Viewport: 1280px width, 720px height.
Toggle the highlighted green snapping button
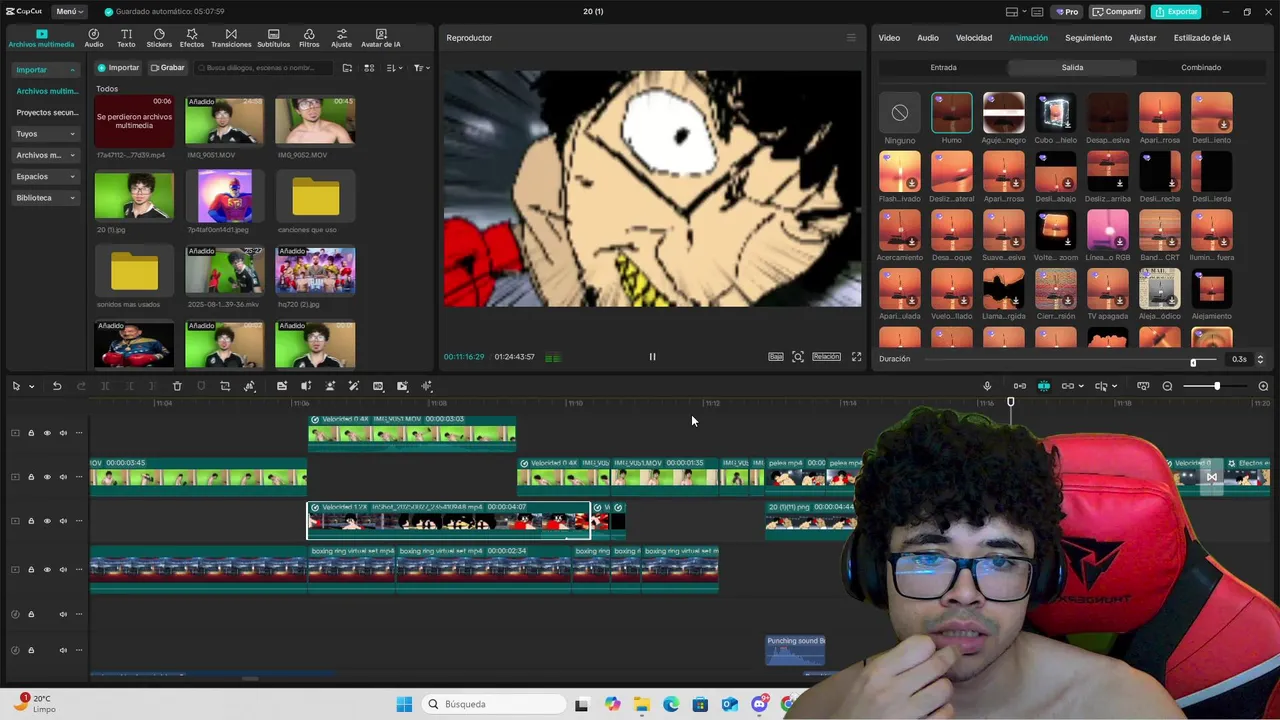pyautogui.click(x=1043, y=386)
